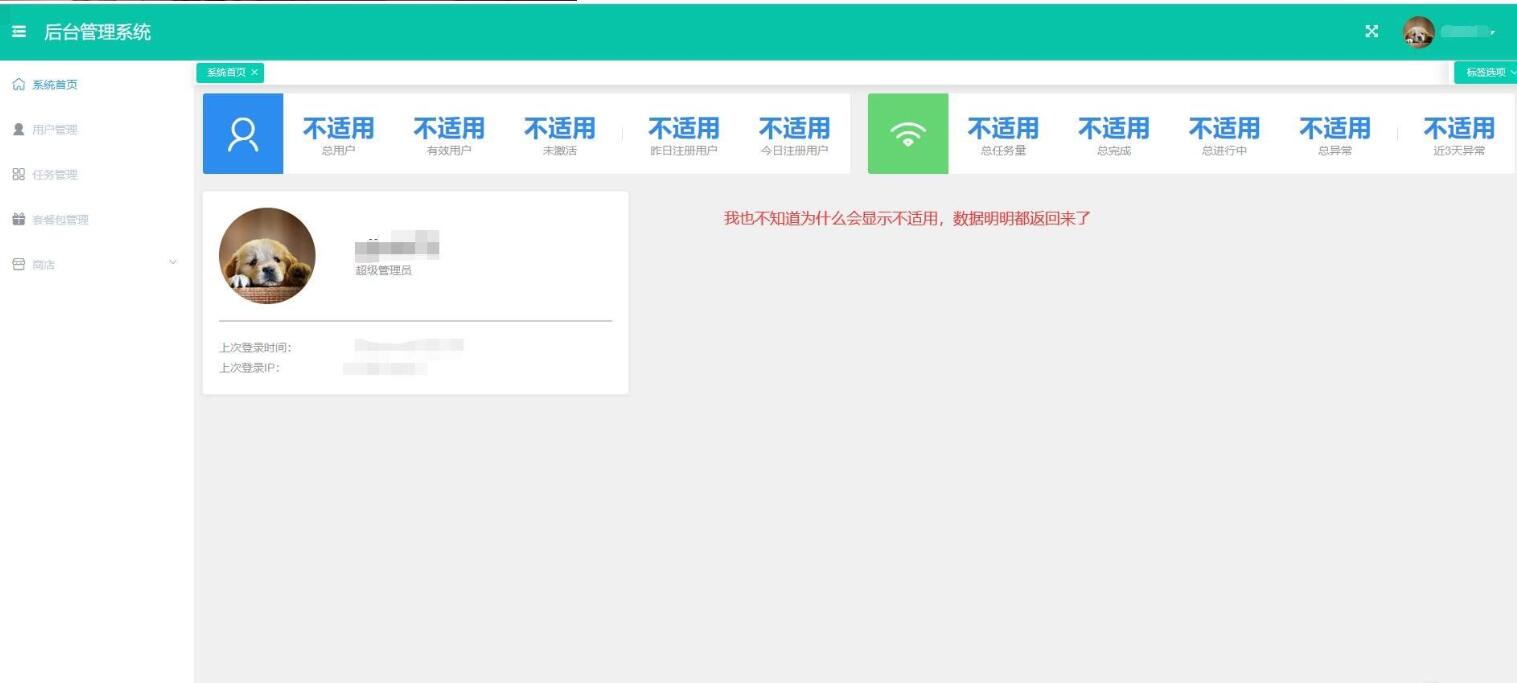Close the 系统首页 tab

[x=255, y=73]
